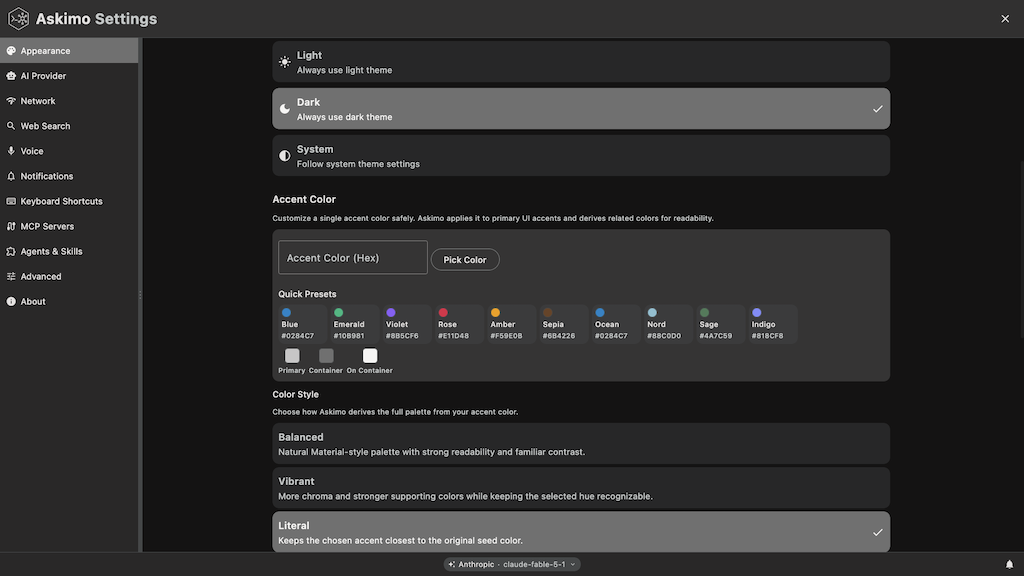
Task: Apply the Indigo preset color
Action: tap(772, 324)
